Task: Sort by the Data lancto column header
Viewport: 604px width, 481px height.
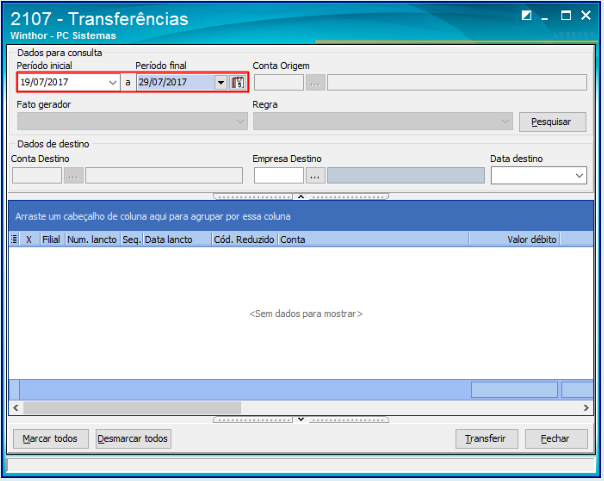Action: pos(177,239)
